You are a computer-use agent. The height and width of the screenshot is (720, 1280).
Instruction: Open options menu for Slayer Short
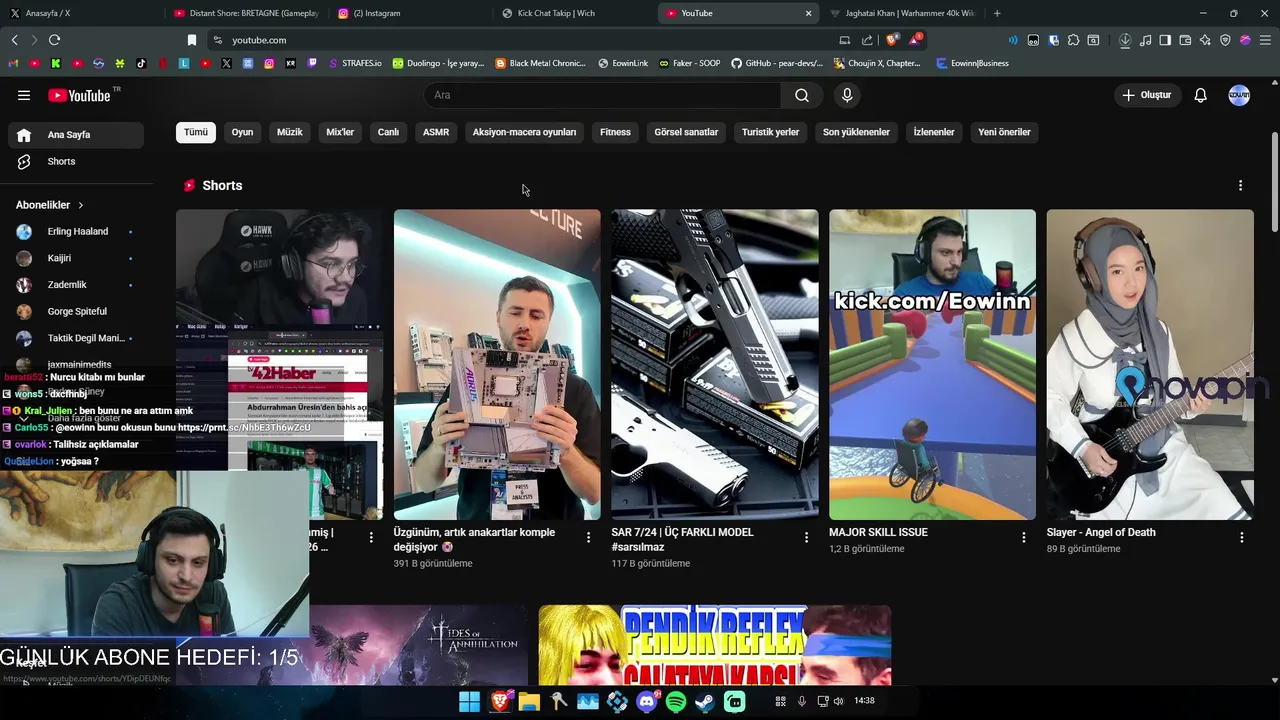[x=1241, y=538]
